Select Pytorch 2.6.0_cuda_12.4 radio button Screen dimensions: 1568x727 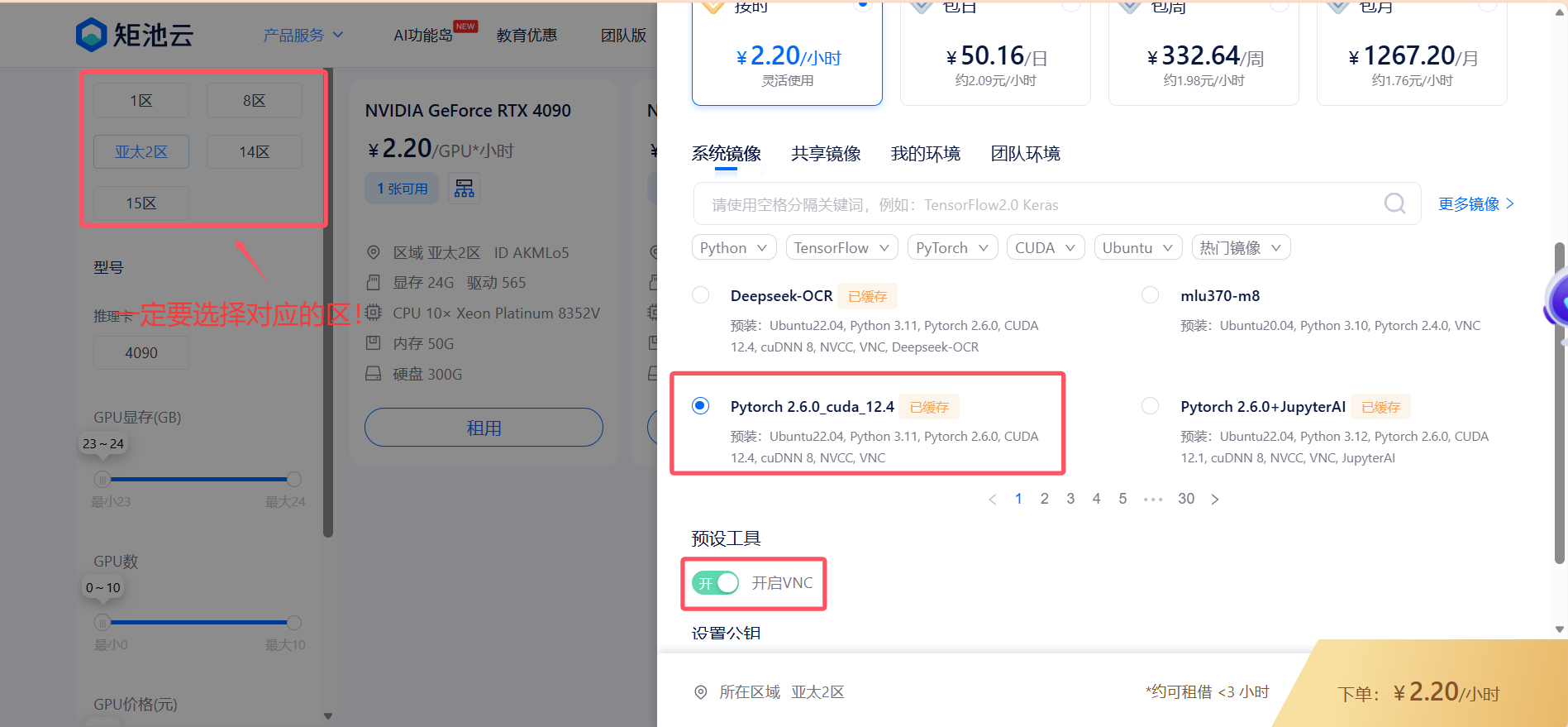[x=701, y=406]
